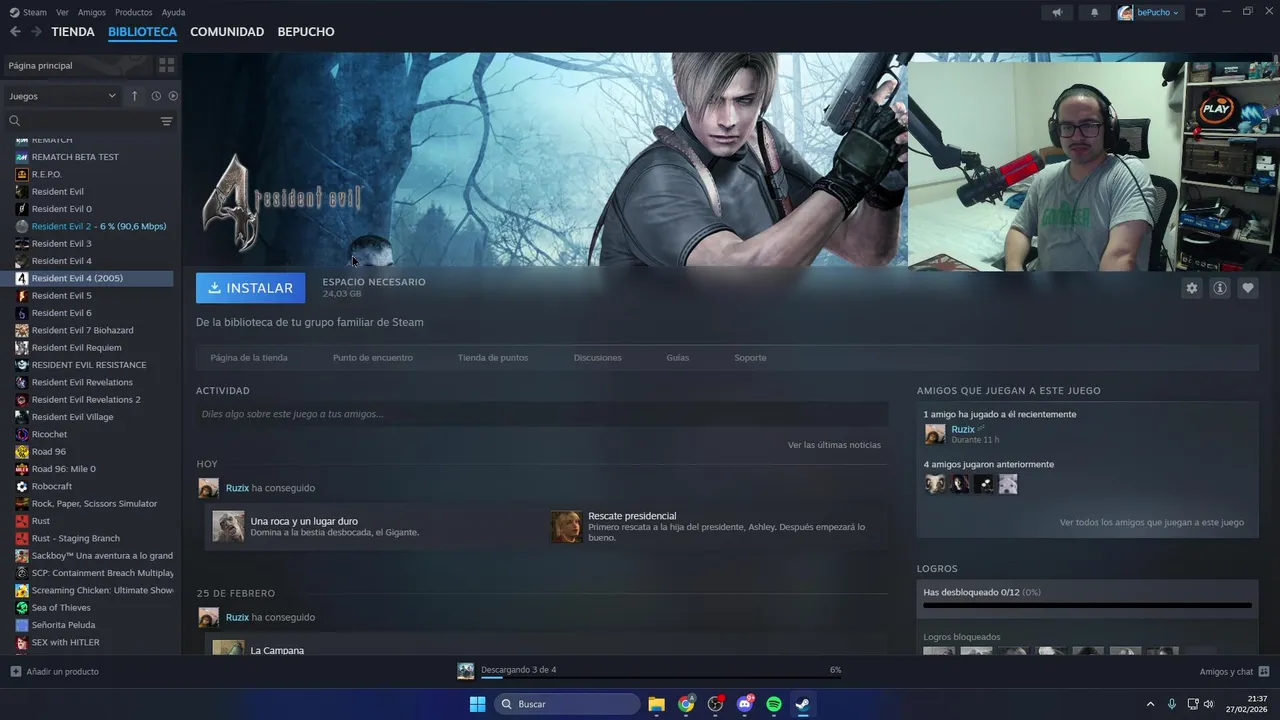The height and width of the screenshot is (720, 1280).
Task: Click the blue INSTALAR button
Action: click(x=251, y=288)
